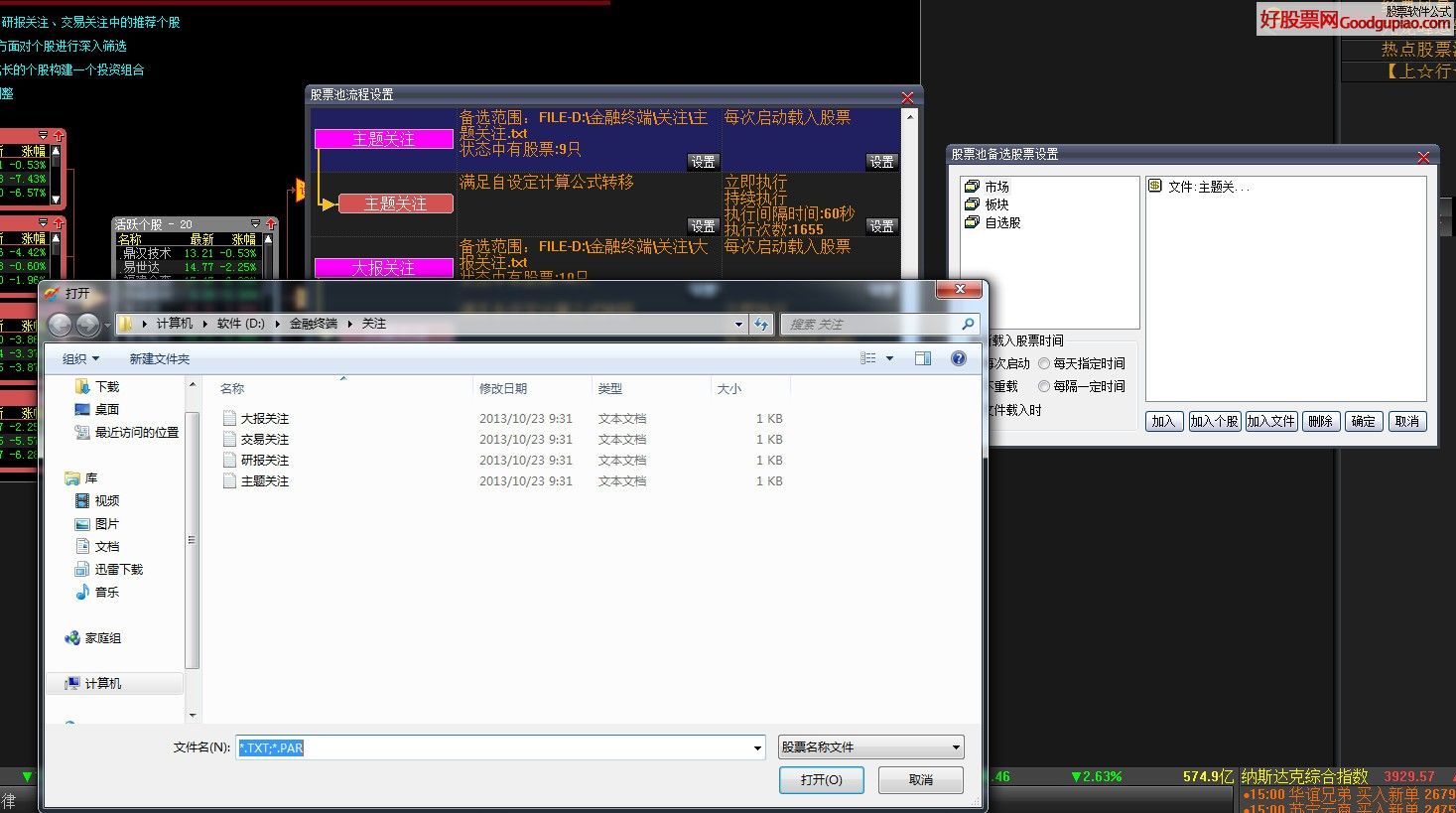1456x813 pixels.
Task: Open the 文档 library
Action: coord(97,546)
